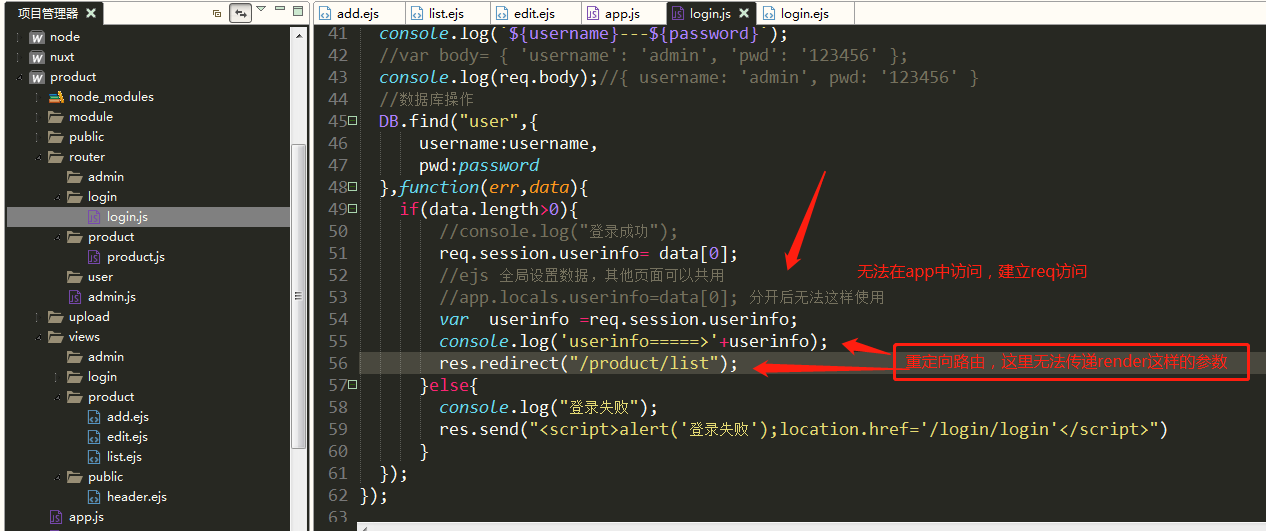
Task: Click the collapse-all icon in project manager header
Action: pos(217,13)
